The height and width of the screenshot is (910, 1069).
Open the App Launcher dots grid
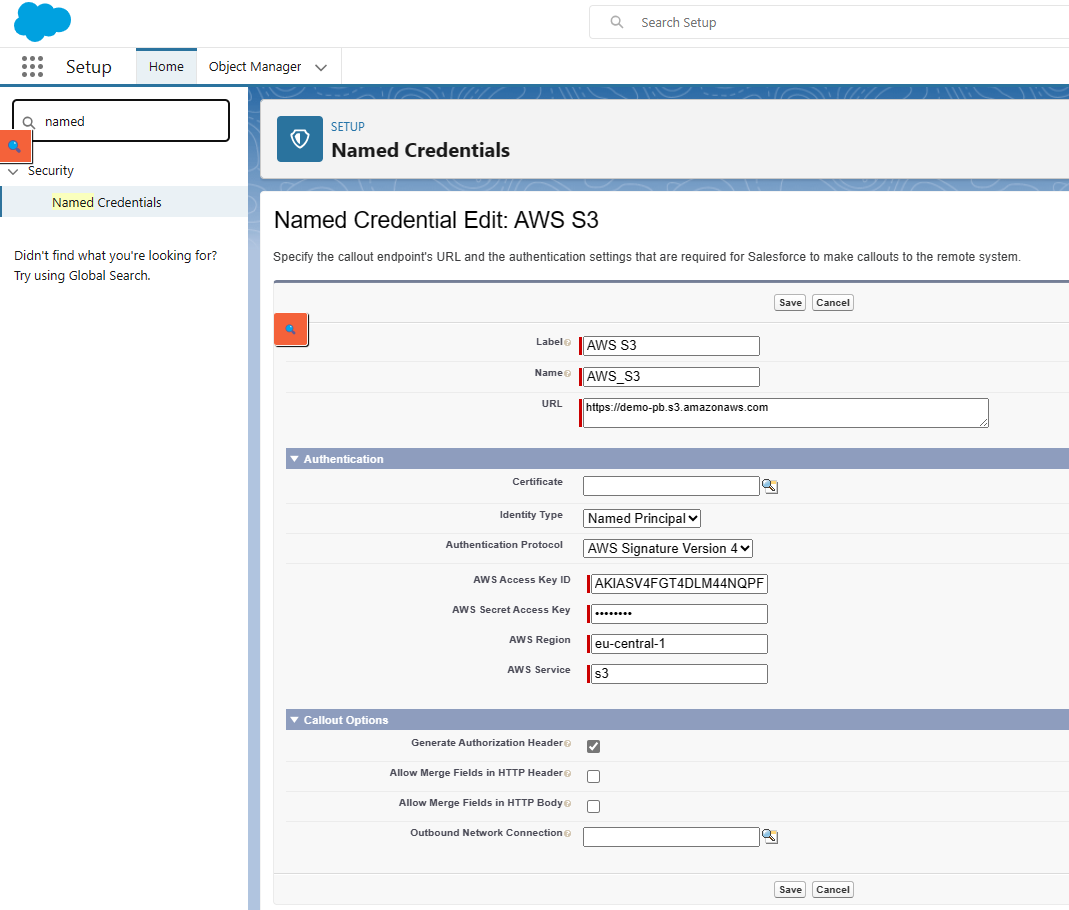(32, 66)
